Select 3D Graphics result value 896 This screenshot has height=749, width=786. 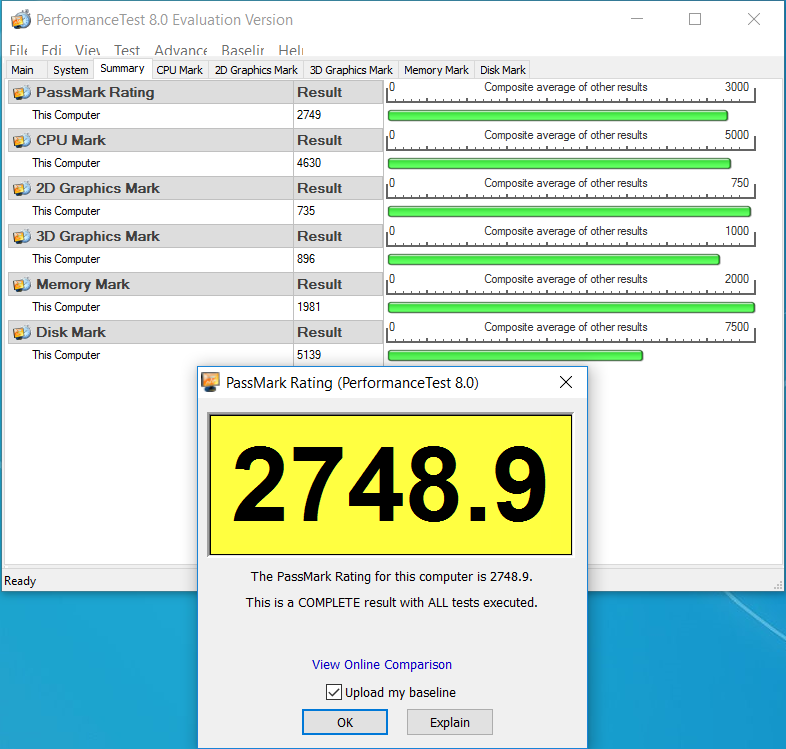click(306, 259)
